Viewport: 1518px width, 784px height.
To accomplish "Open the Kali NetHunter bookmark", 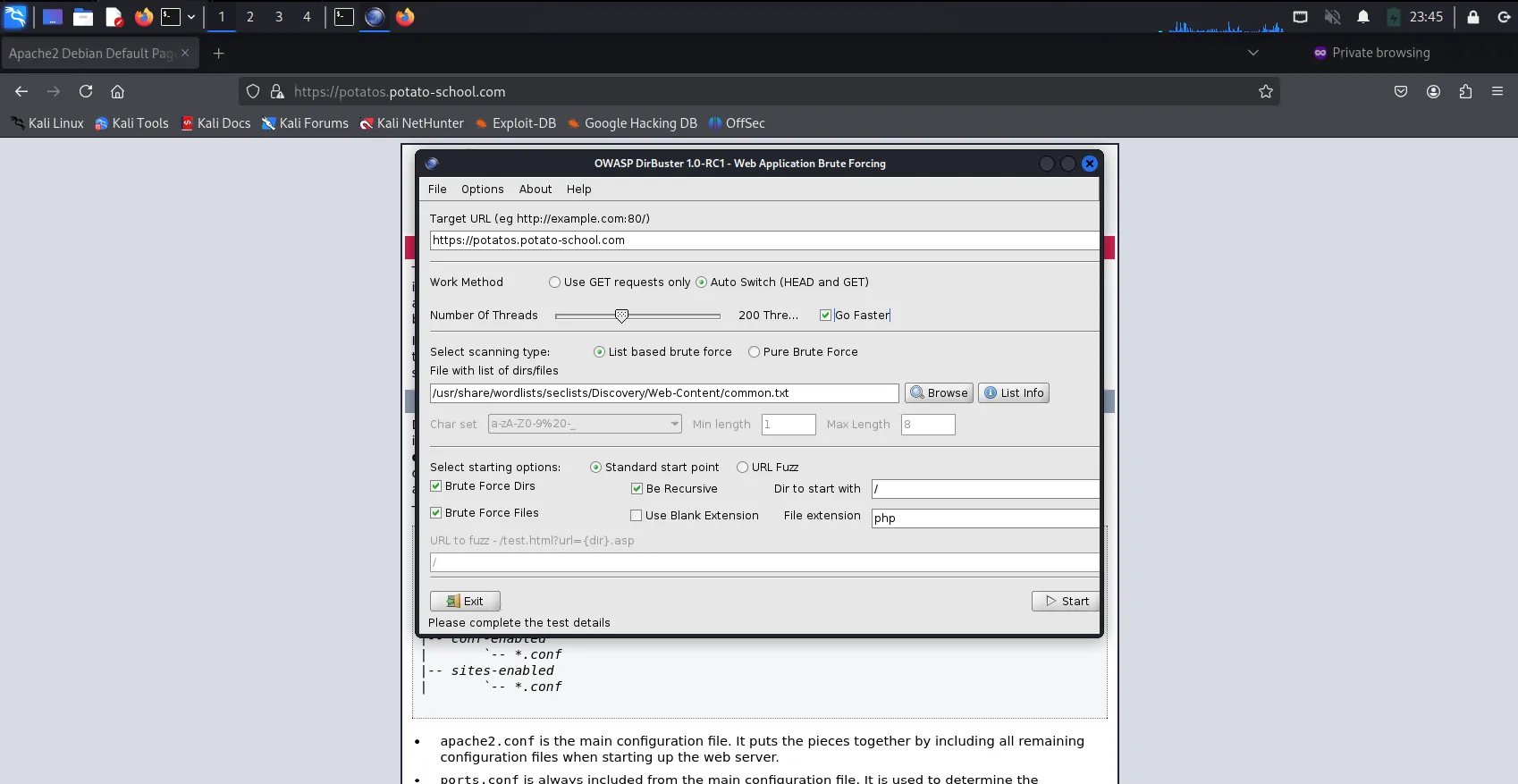I will (x=411, y=123).
